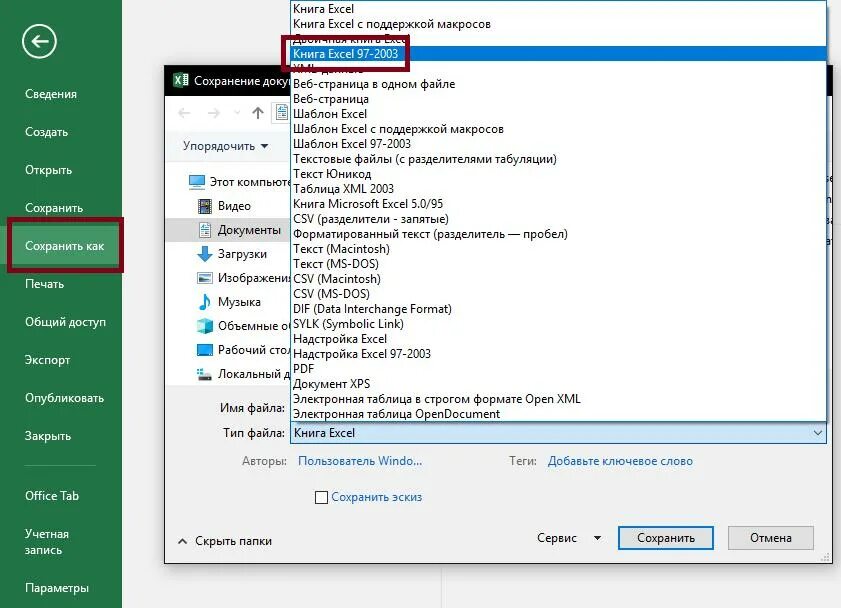Open Параметры options
Viewport: 841px width, 608px height.
[x=56, y=588]
